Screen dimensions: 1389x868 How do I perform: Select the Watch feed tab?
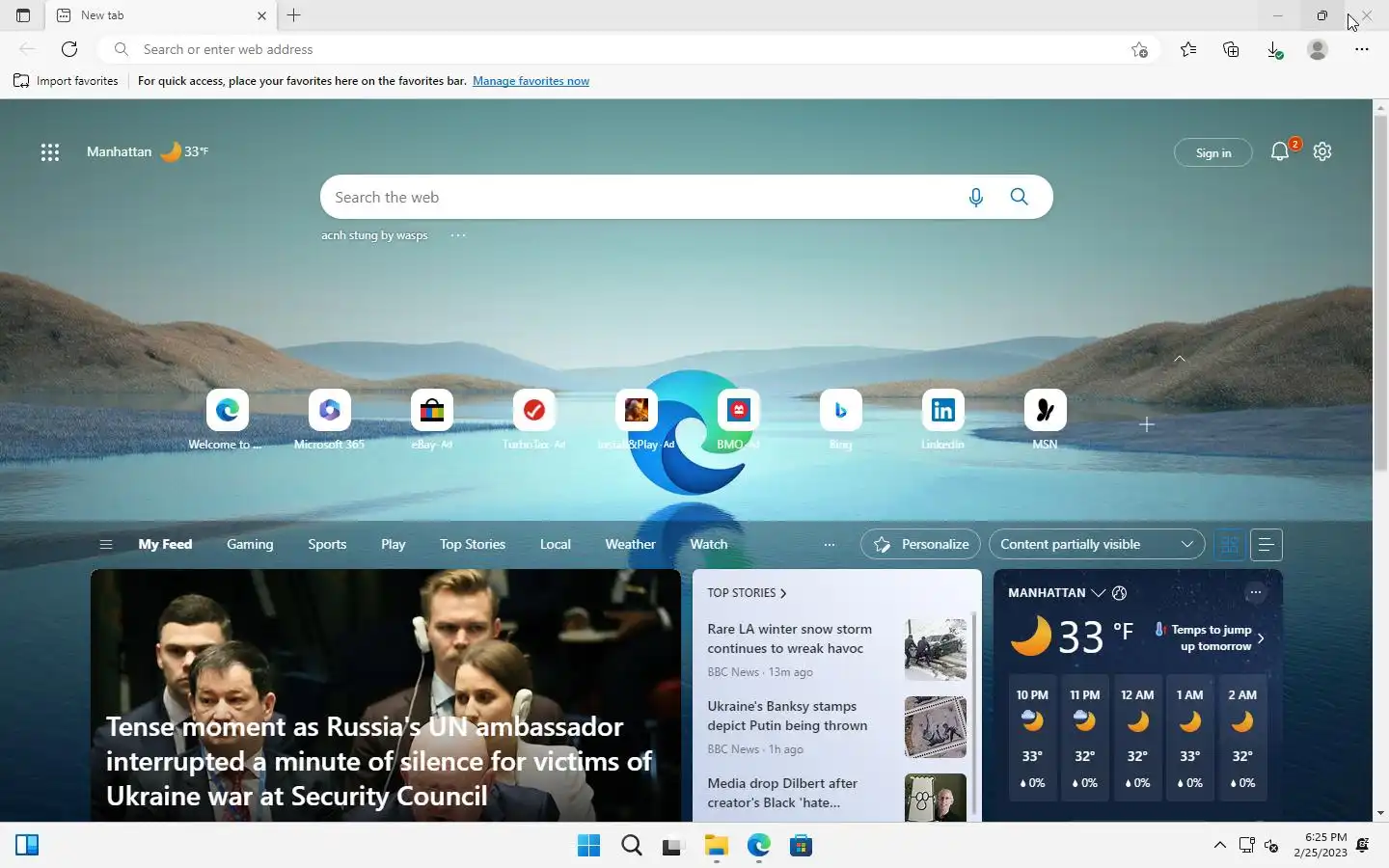pyautogui.click(x=709, y=544)
